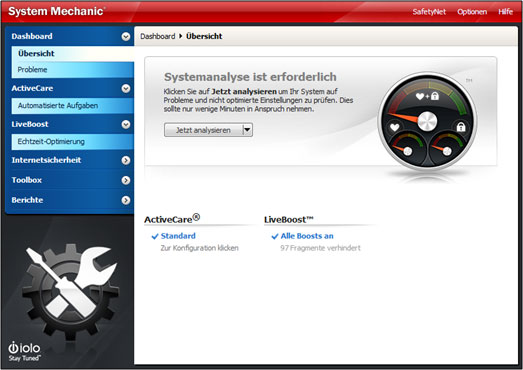
Task: Click the heart plus lock icon atop gauge
Action: click(x=427, y=96)
